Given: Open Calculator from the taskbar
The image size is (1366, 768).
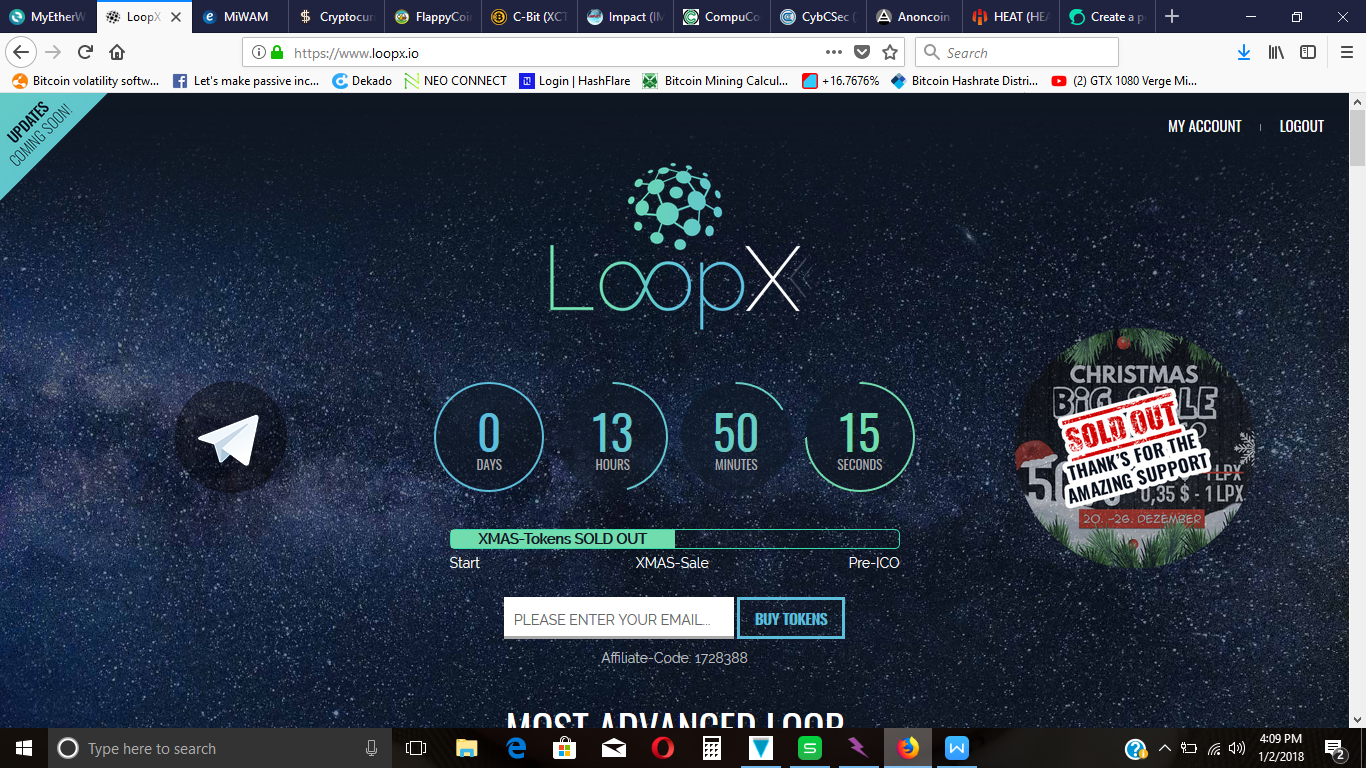Looking at the screenshot, I should (x=711, y=748).
